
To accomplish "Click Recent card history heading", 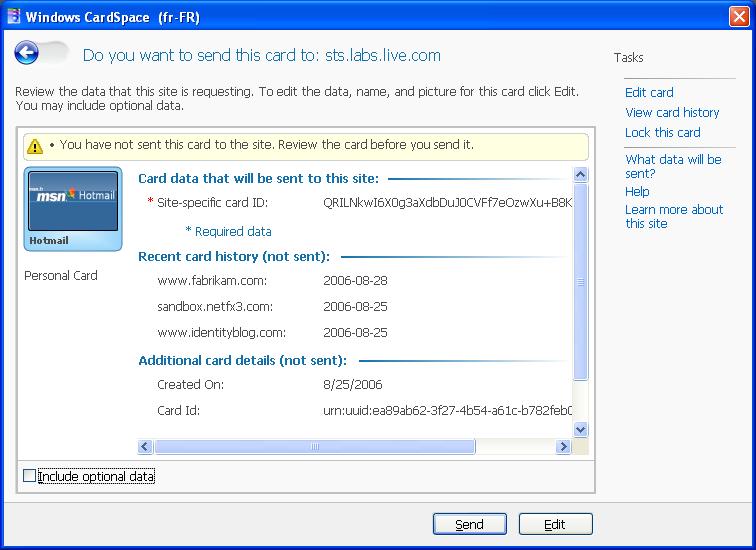I will point(234,256).
